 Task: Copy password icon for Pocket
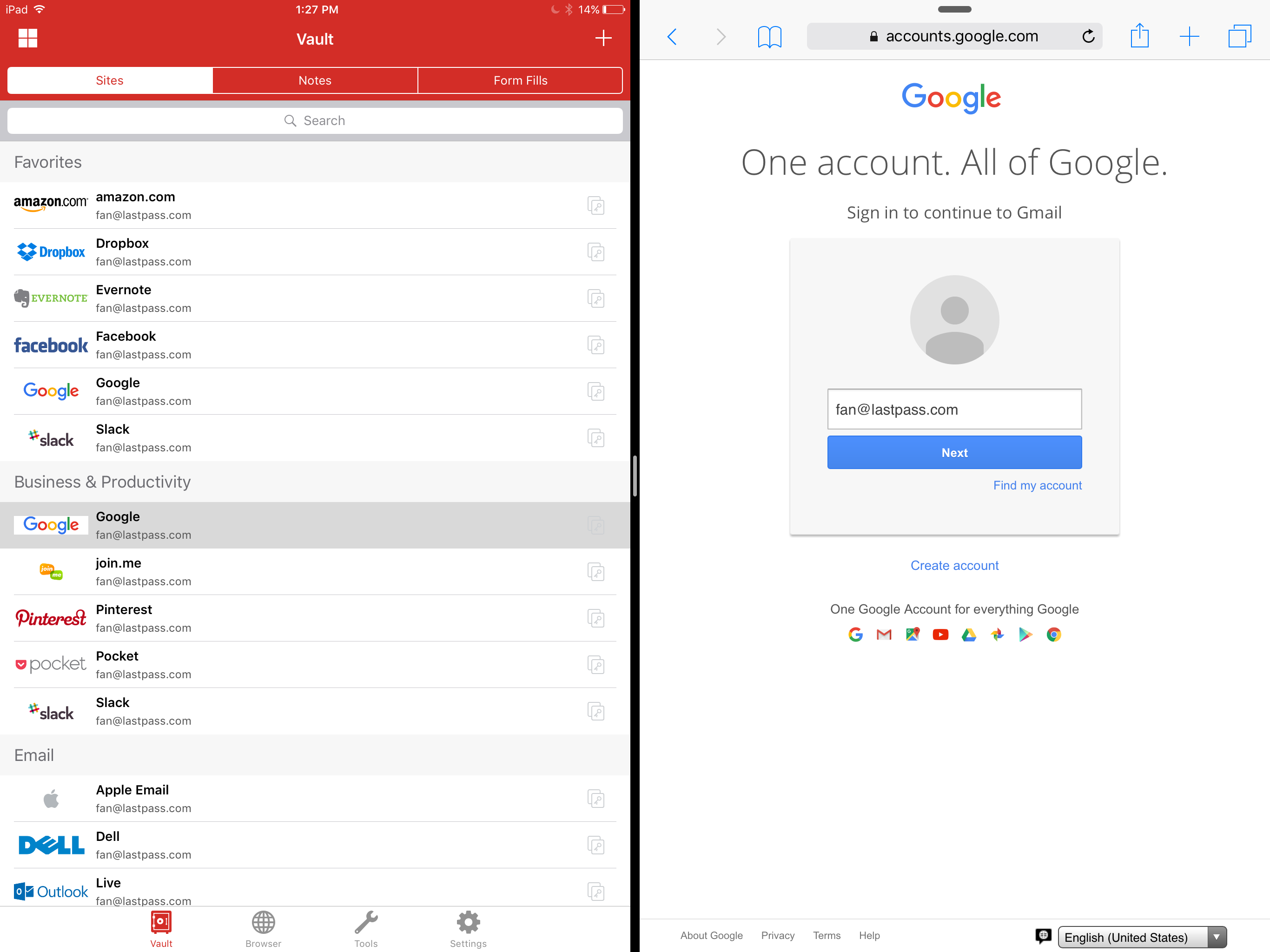[596, 665]
